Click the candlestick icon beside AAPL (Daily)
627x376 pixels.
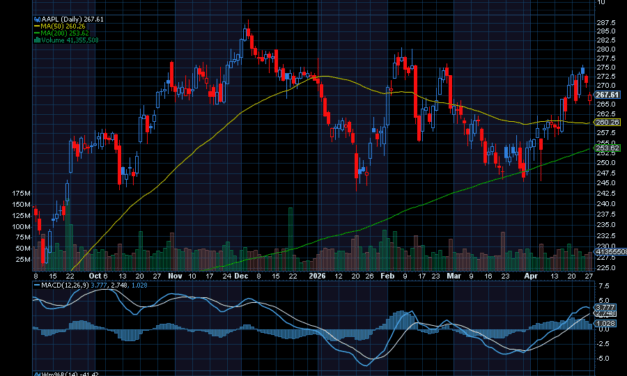[x=38, y=19]
